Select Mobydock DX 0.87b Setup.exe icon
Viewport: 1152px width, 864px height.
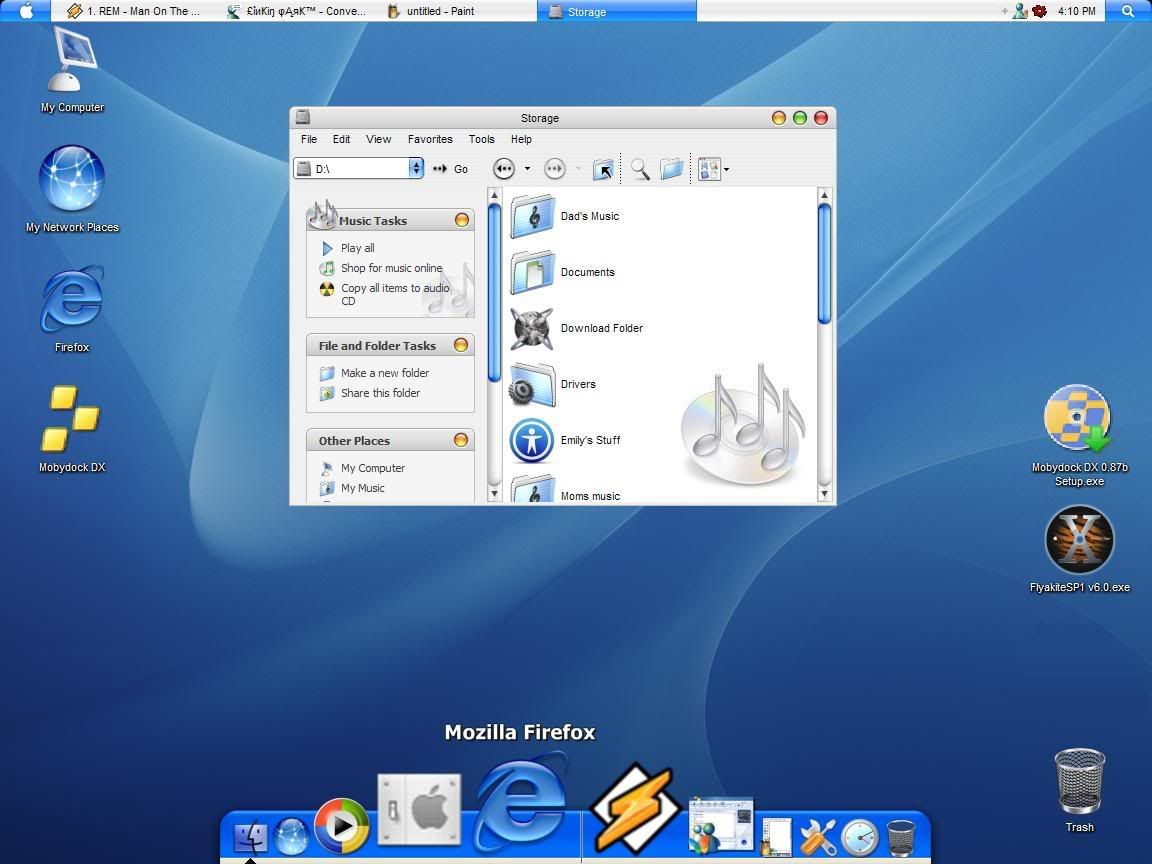pos(1078,417)
